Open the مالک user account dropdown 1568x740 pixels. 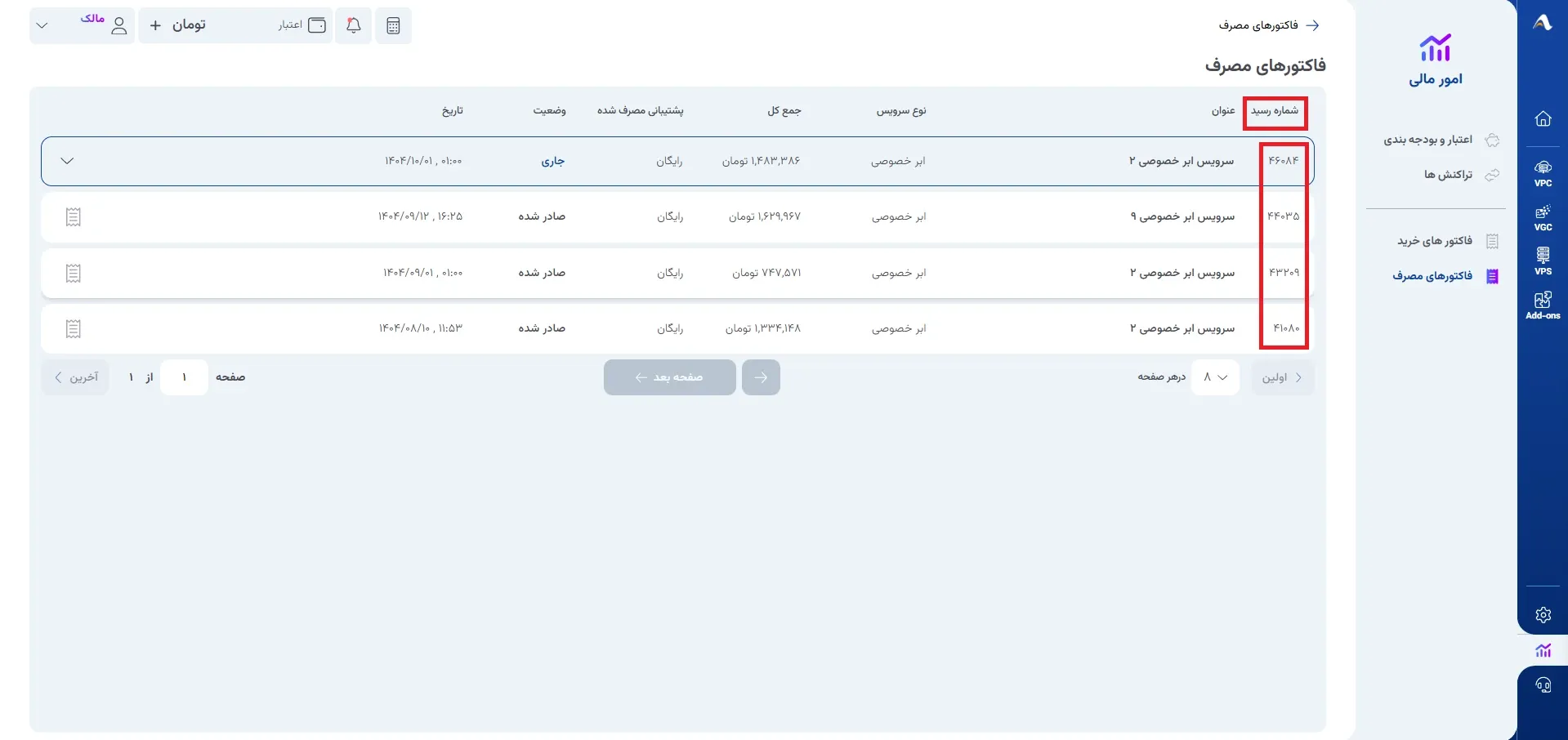coord(82,25)
